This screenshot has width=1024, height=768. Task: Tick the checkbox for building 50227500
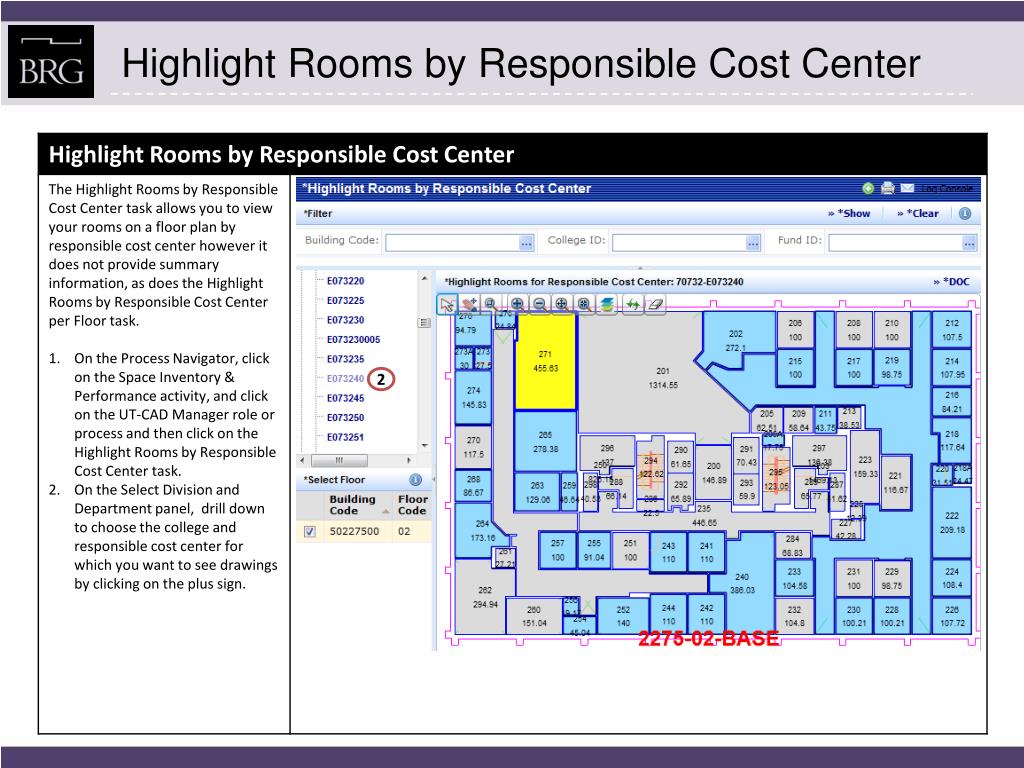coord(310,532)
